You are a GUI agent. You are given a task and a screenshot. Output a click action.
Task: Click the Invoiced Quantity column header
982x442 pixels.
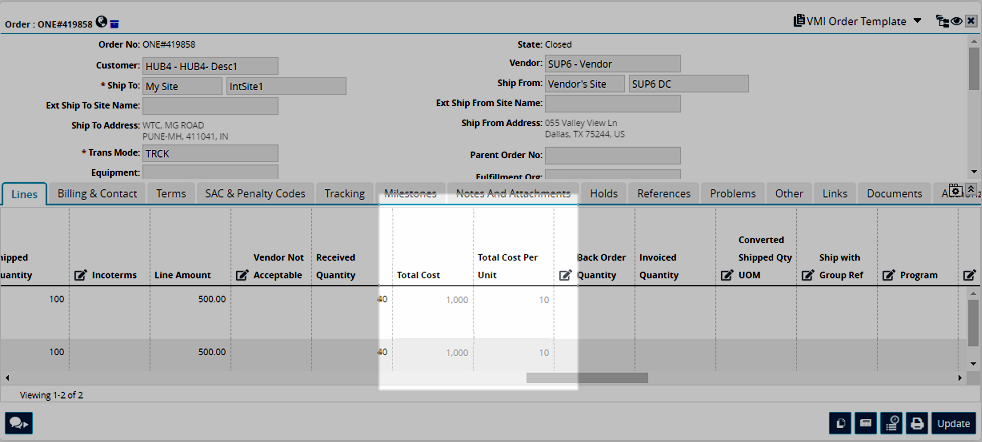tap(659, 266)
